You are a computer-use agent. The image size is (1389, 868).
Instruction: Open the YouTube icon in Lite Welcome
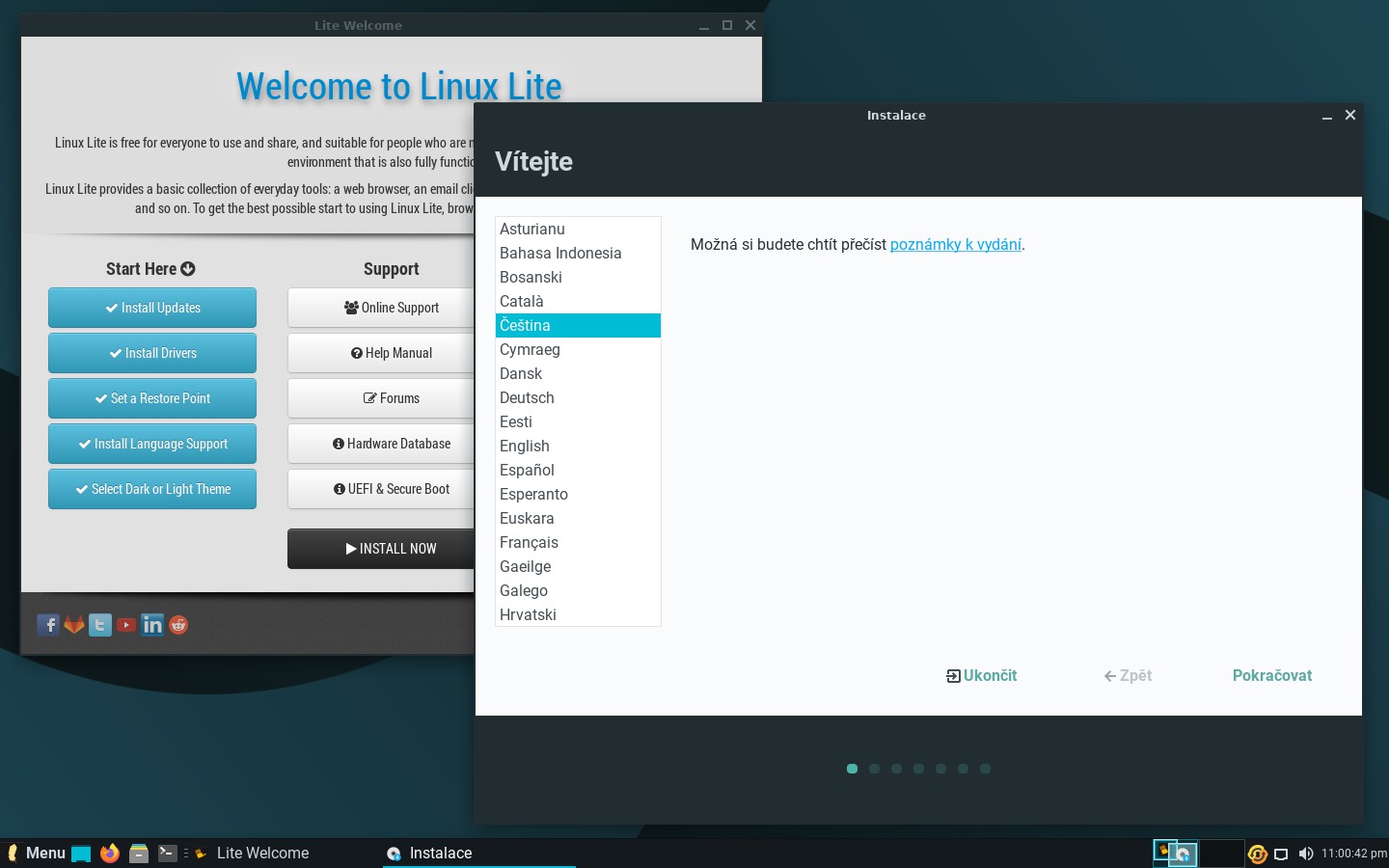(x=126, y=625)
